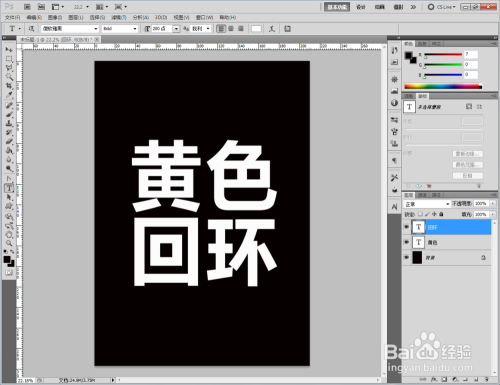500x385 pixels.
Task: Add a pixel mask in Masks panel
Action: tap(469, 107)
